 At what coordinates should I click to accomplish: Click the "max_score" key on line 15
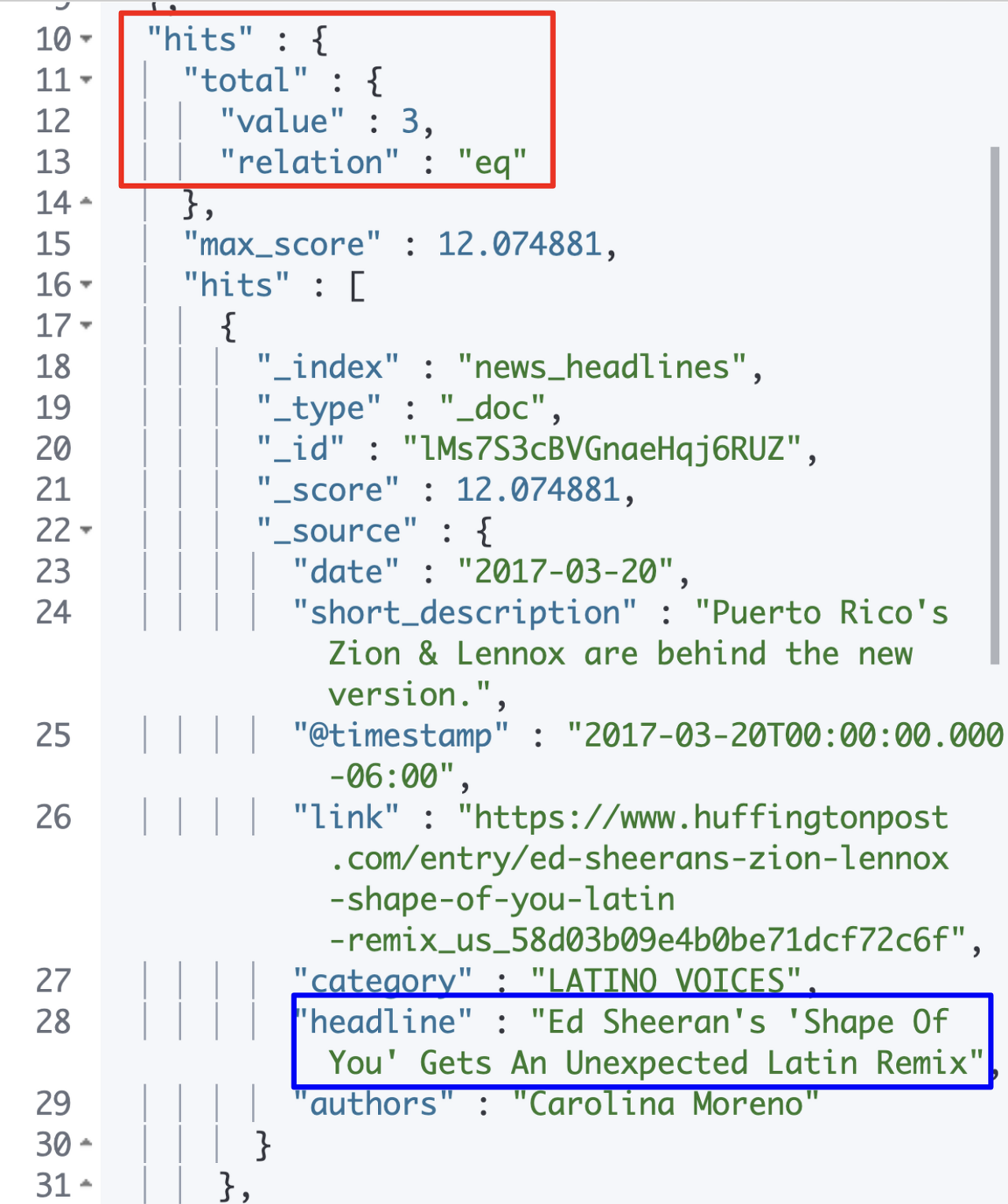click(282, 244)
